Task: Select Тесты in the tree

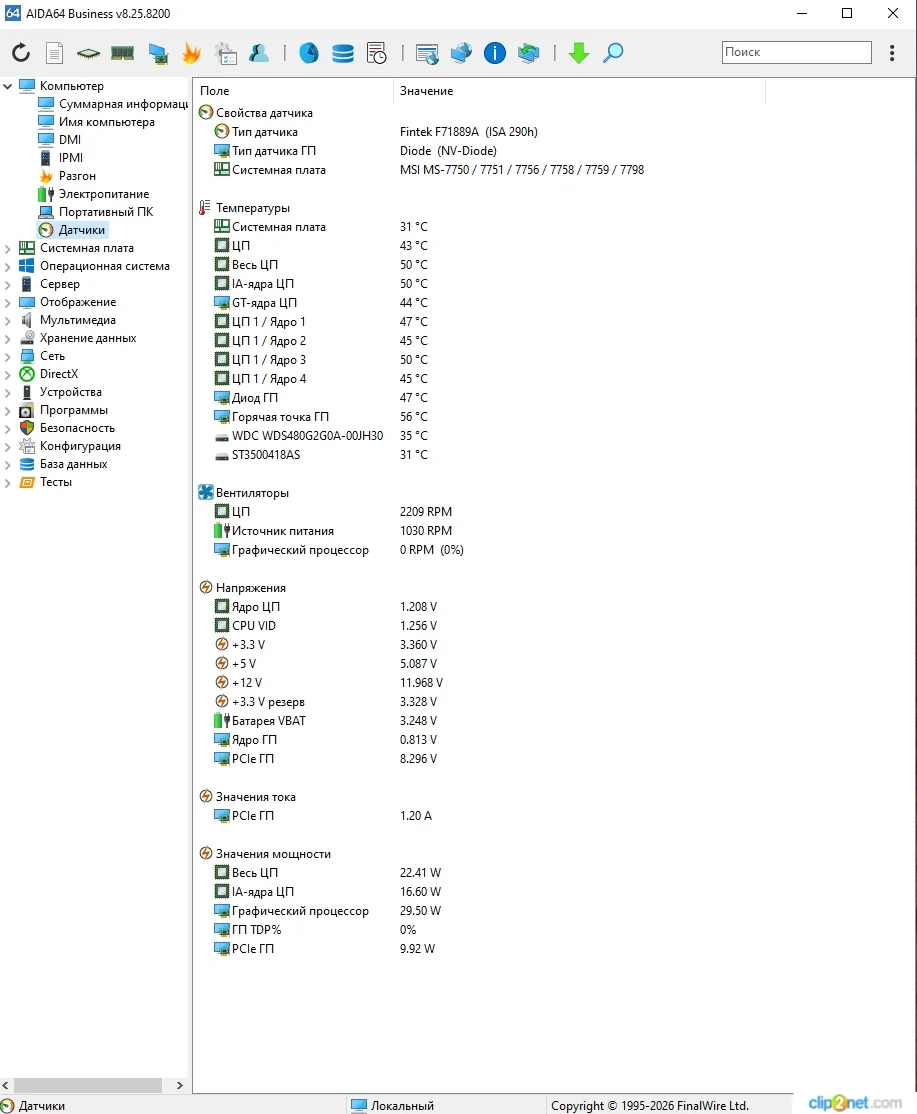Action: (45, 482)
